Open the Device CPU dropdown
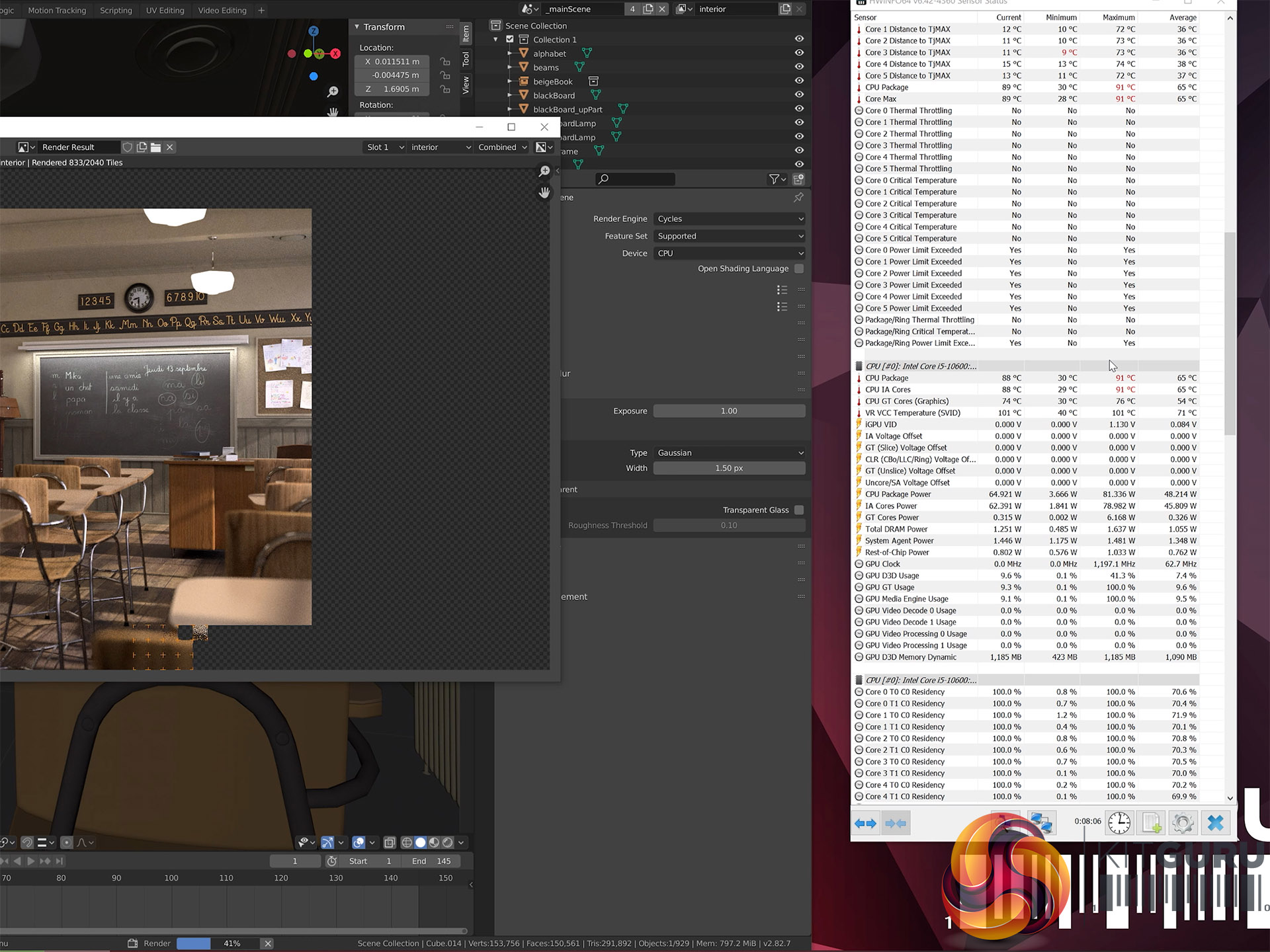Viewport: 1270px width, 952px height. 729,253
